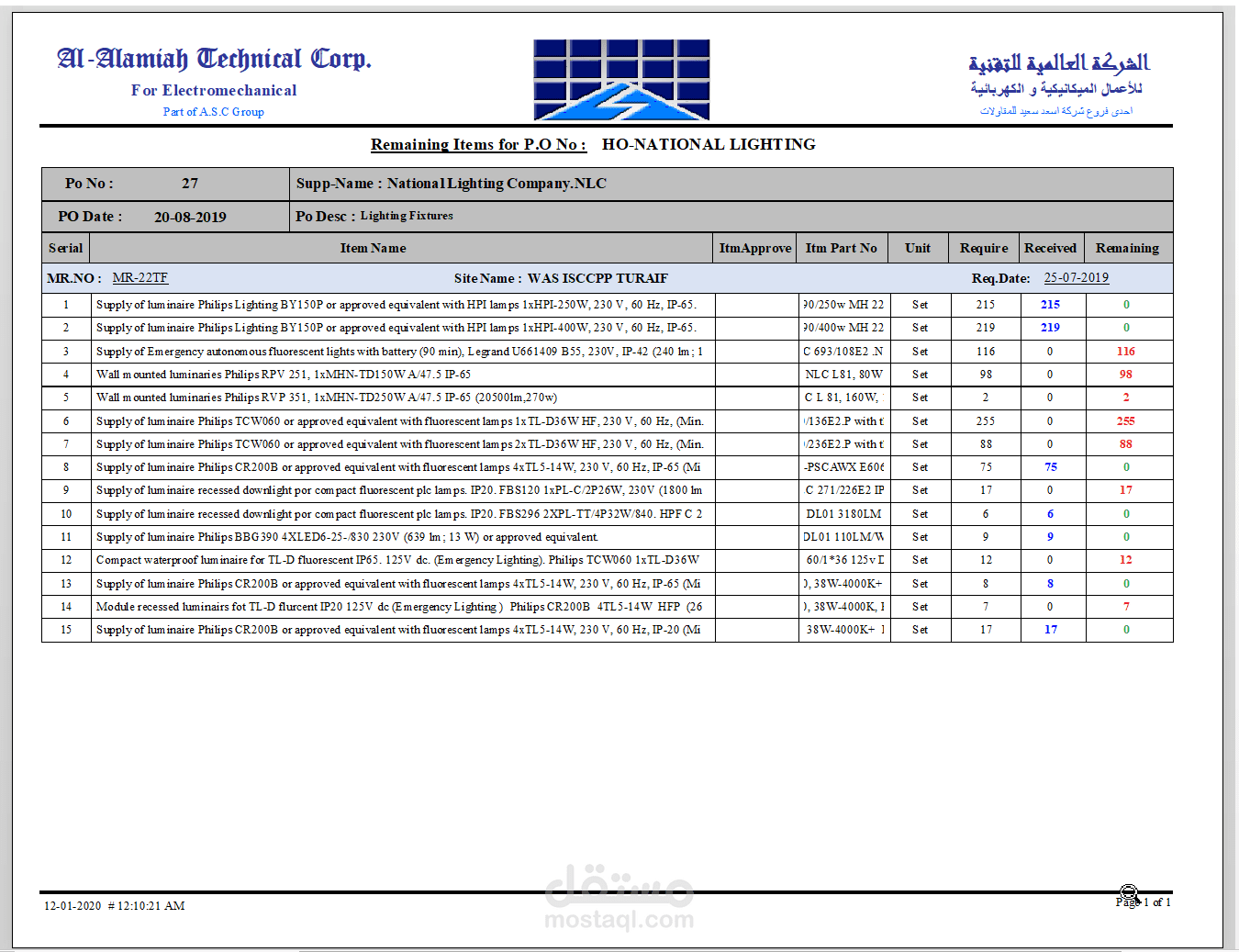Select row 7 TCW060 2xTL-D36W description
The height and width of the screenshot is (952, 1239).
400,444
